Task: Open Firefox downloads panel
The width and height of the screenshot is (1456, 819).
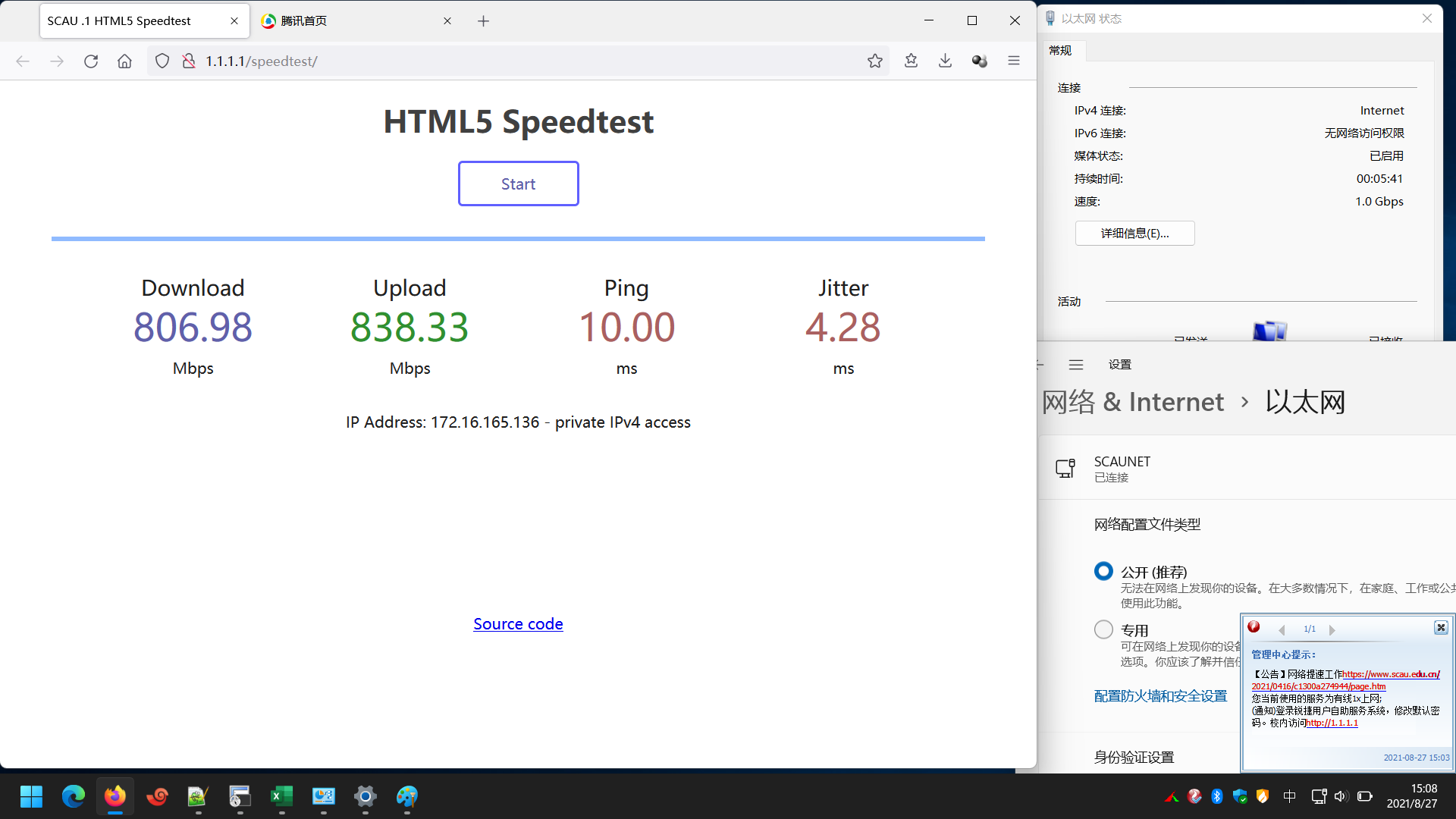Action: tap(945, 61)
